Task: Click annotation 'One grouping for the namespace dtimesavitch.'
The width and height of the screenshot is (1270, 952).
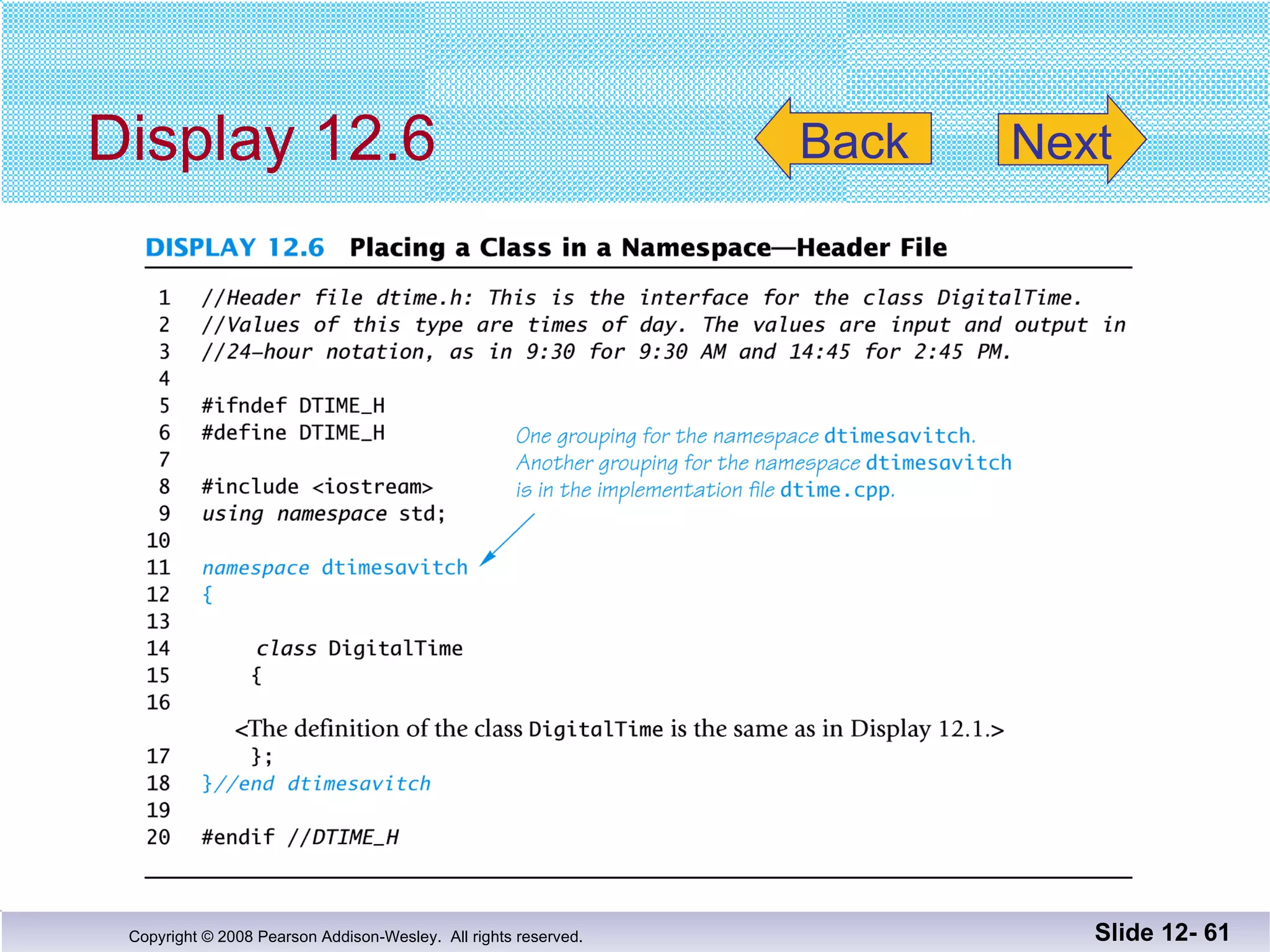Action: [x=746, y=436]
